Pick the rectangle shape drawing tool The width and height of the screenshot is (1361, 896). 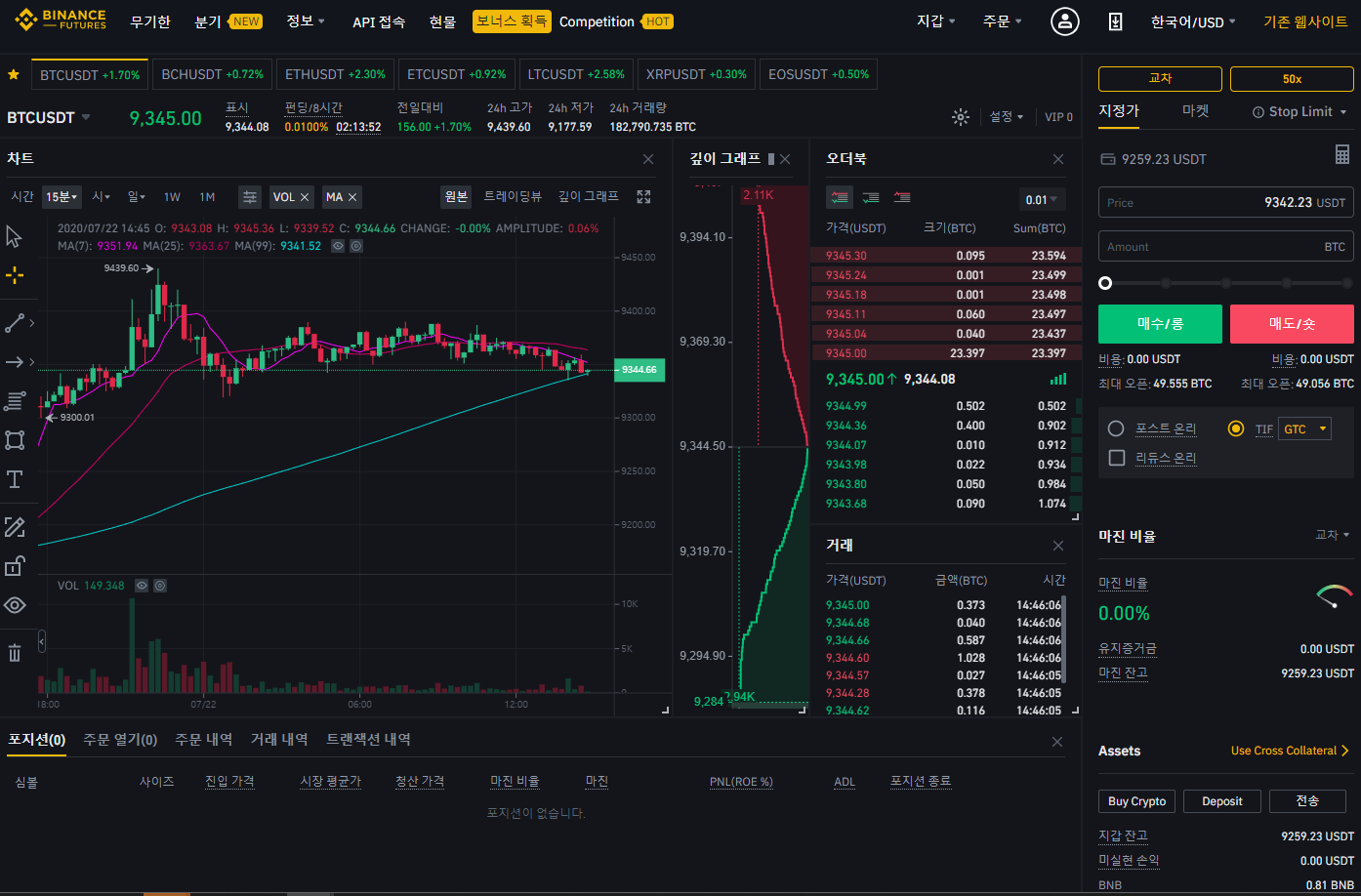pyautogui.click(x=14, y=440)
